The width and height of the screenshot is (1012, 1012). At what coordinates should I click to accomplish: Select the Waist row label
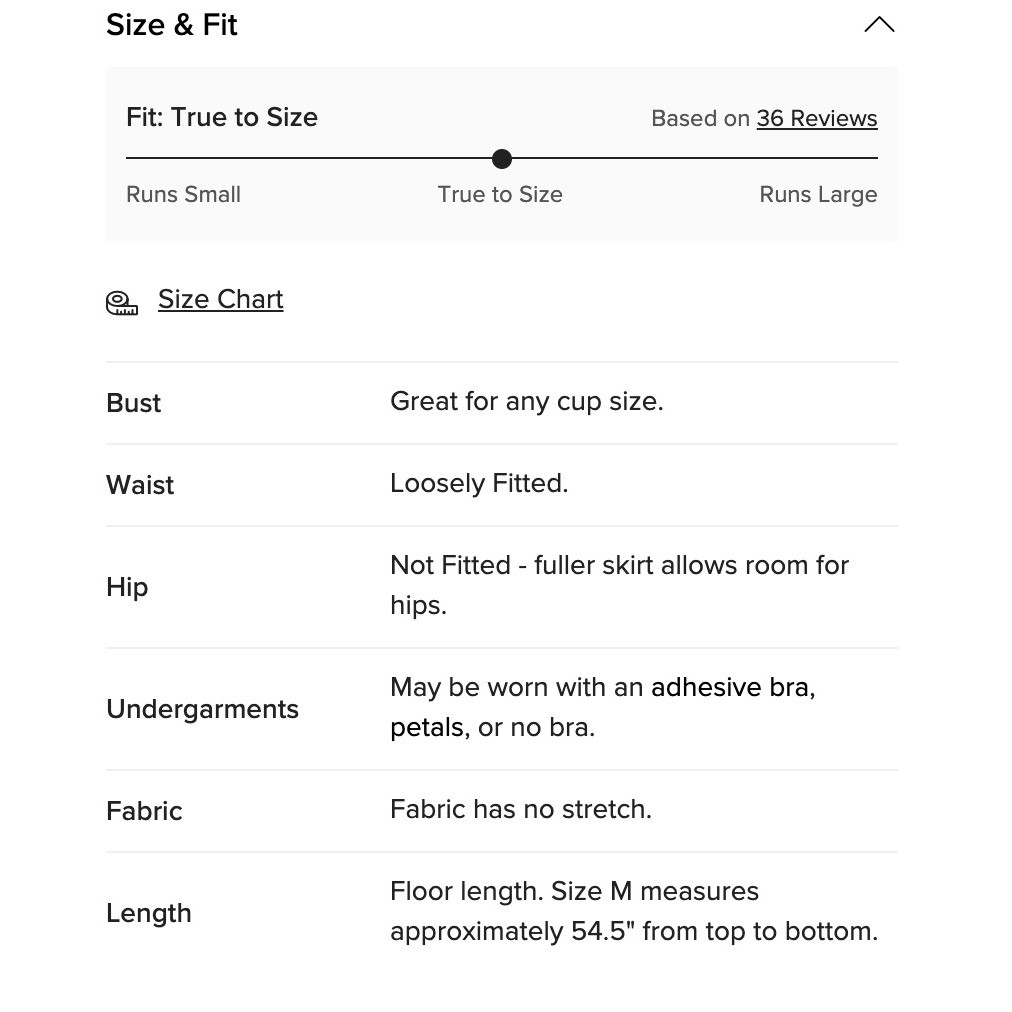(x=140, y=485)
